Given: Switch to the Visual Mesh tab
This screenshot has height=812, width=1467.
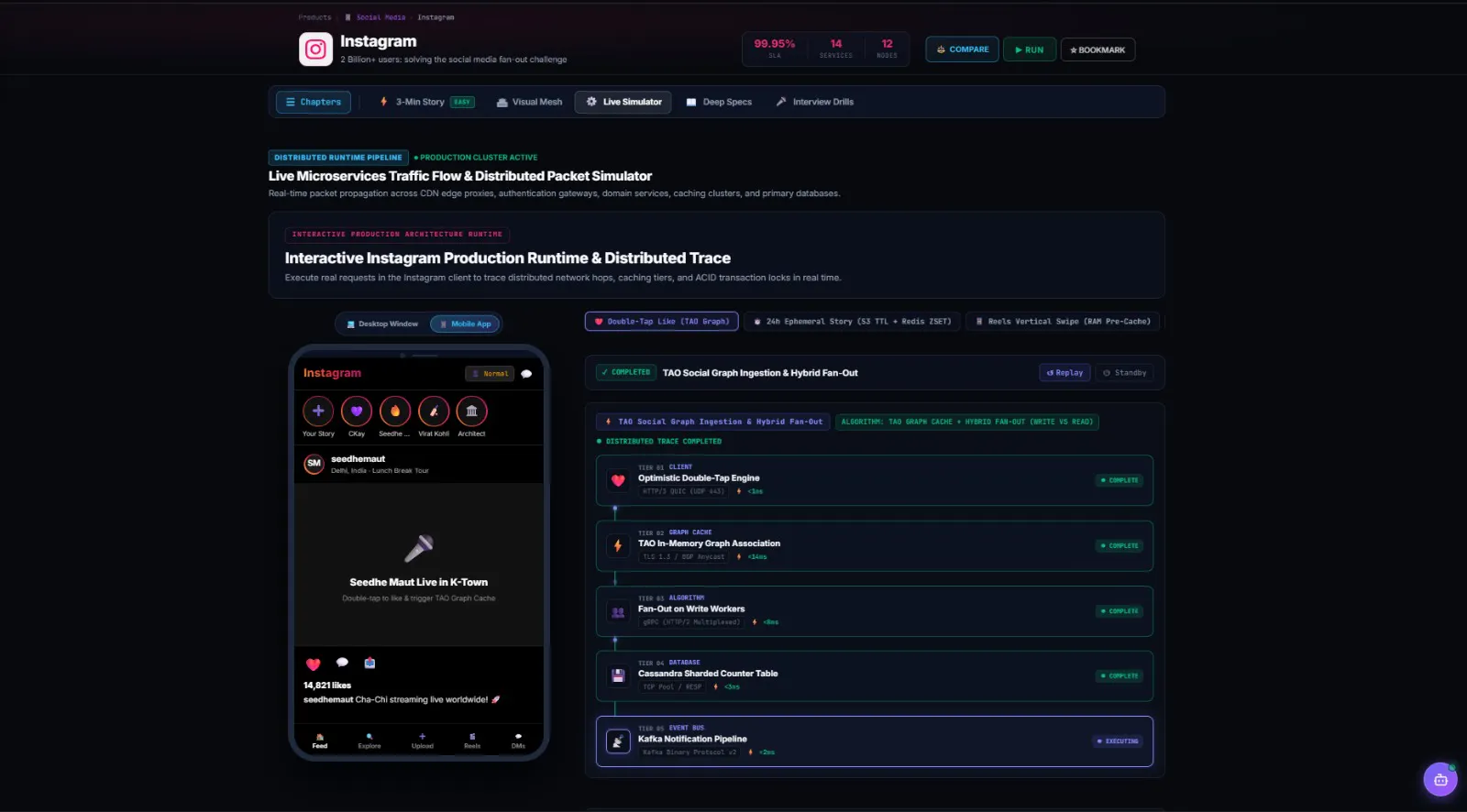Looking at the screenshot, I should coord(529,102).
